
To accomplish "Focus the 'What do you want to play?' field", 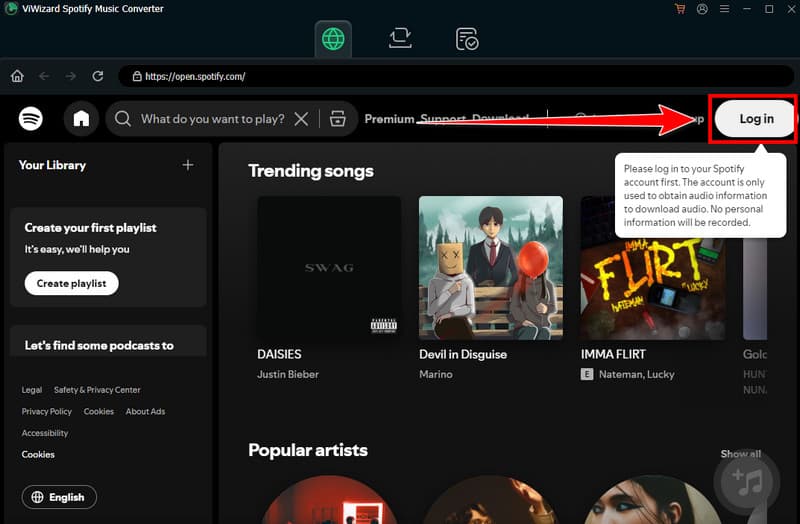I will (x=213, y=119).
